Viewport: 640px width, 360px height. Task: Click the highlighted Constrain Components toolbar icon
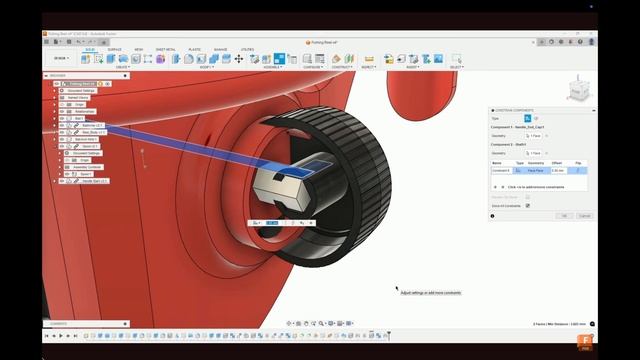(x=280, y=59)
